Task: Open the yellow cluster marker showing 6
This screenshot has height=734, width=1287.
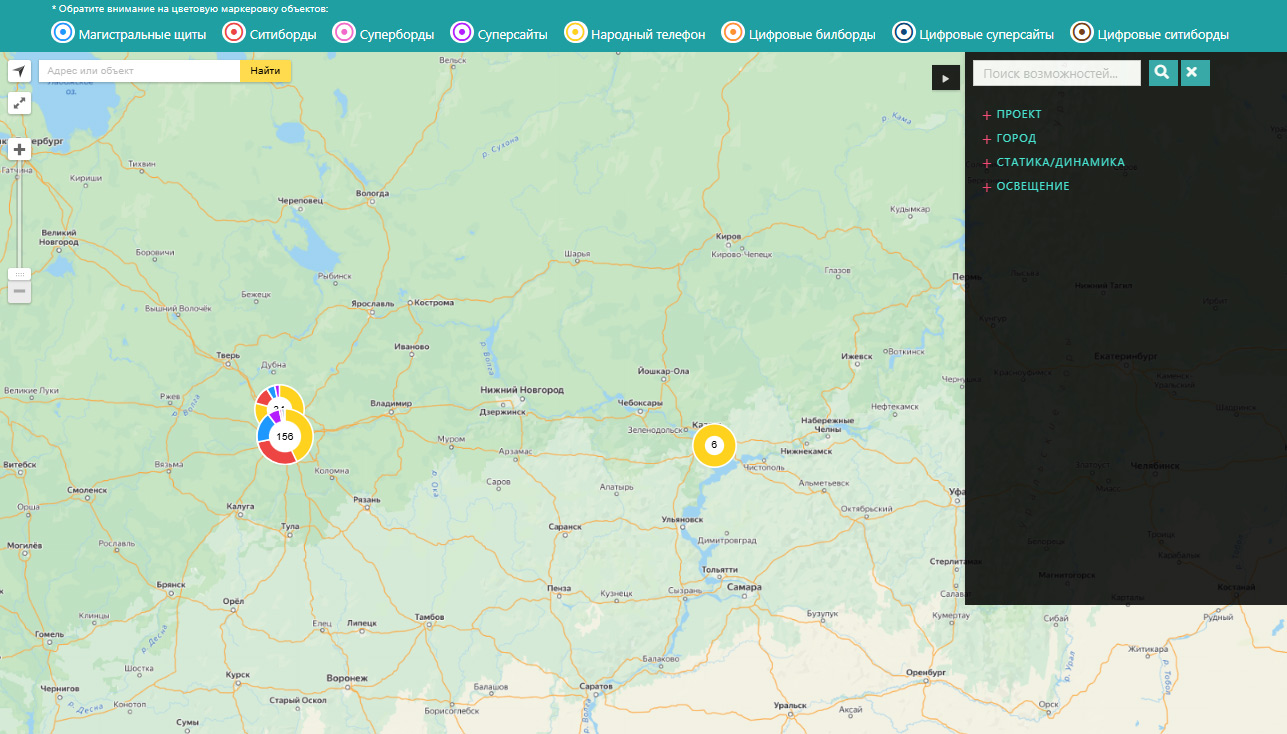Action: point(714,445)
